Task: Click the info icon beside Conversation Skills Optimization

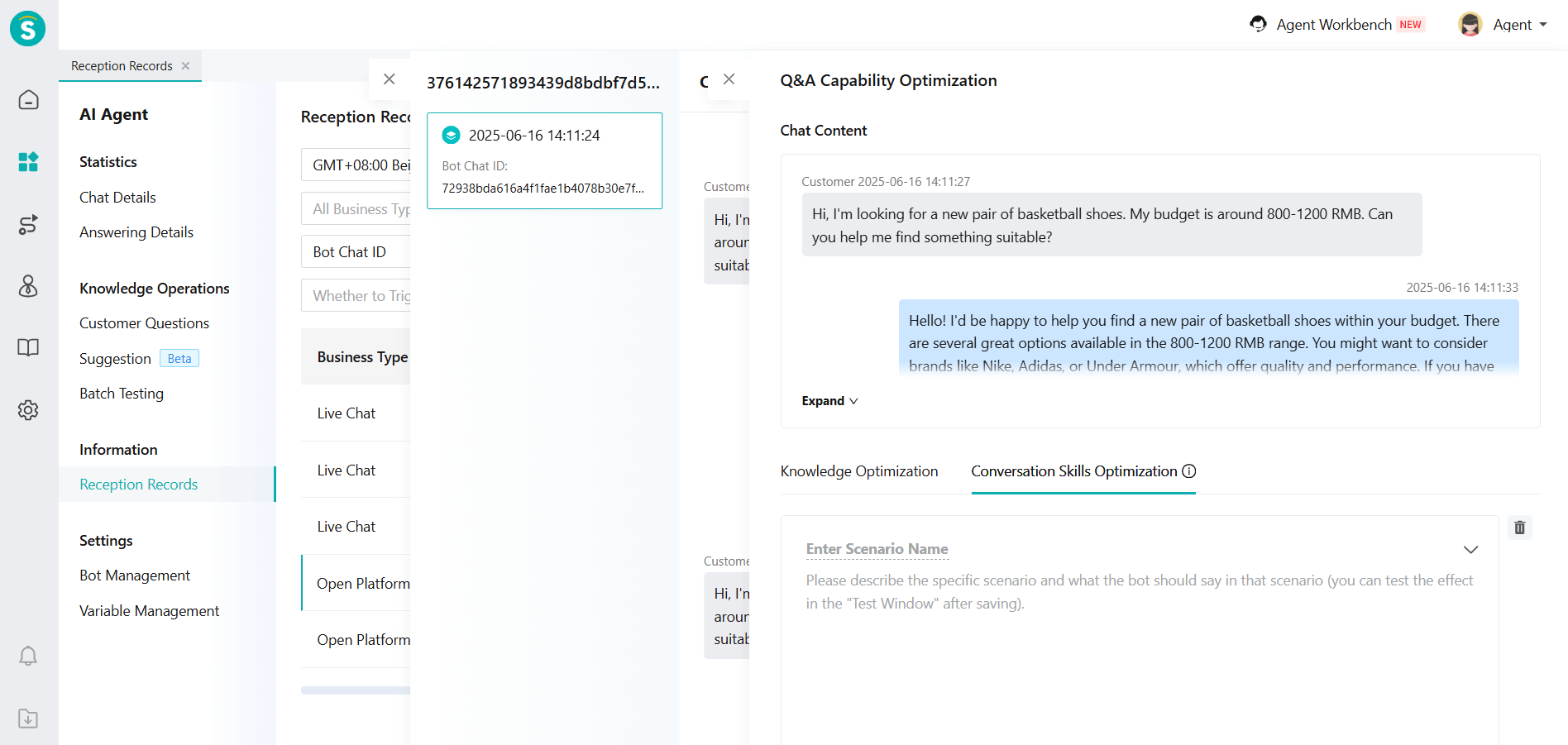Action: pyautogui.click(x=1188, y=471)
